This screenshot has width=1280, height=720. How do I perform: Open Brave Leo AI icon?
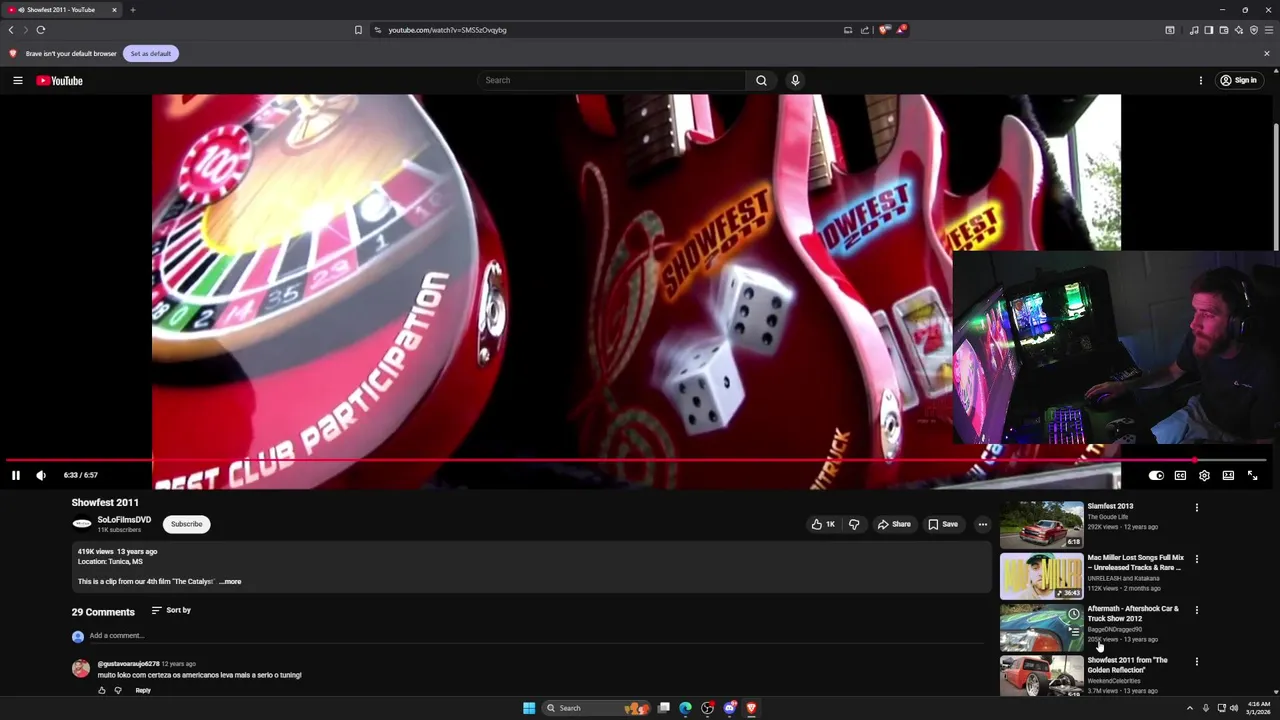1239,30
